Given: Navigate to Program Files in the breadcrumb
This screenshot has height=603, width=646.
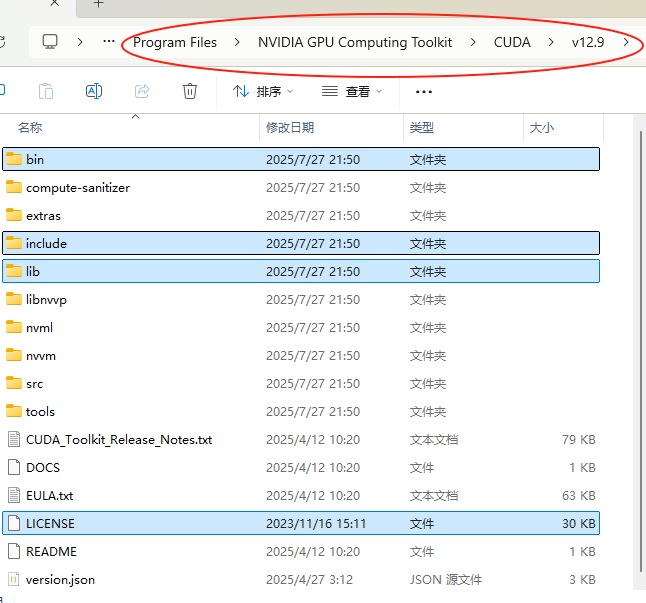Looking at the screenshot, I should coord(175,42).
